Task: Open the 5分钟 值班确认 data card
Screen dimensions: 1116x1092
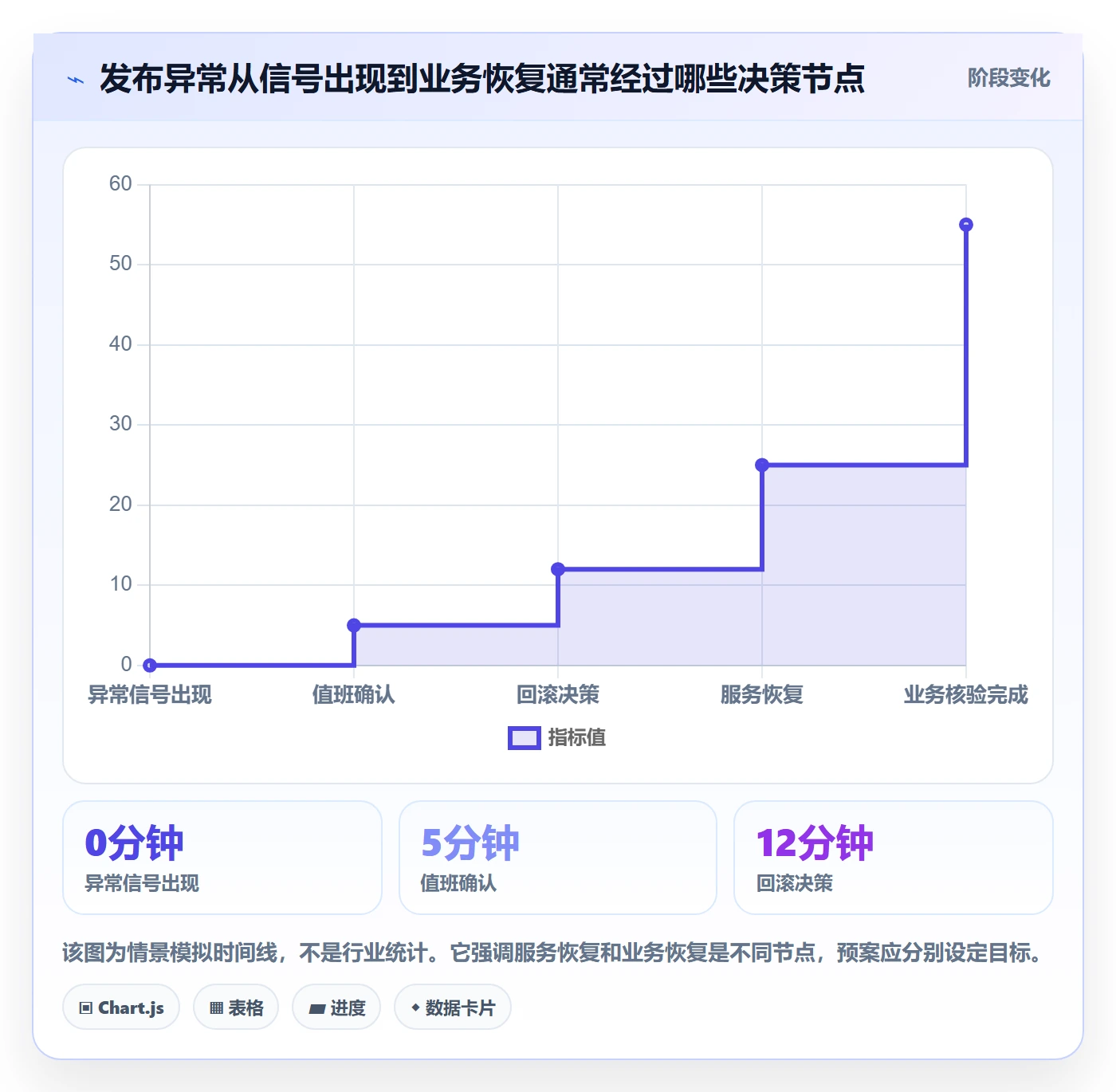Action: pyautogui.click(x=558, y=858)
